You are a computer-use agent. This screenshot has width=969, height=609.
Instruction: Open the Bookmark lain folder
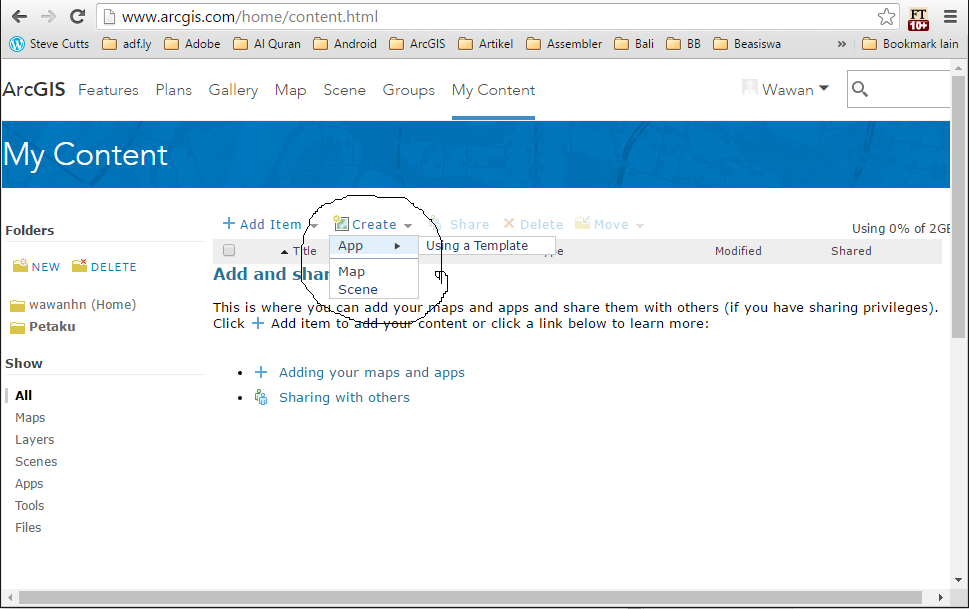(x=910, y=44)
